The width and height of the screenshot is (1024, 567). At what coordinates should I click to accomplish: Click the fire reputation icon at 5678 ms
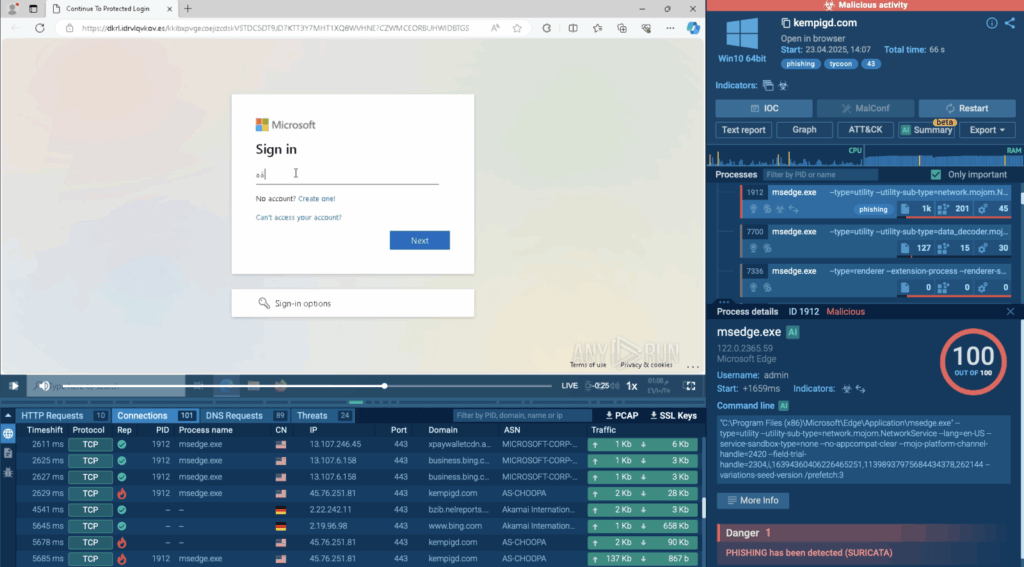point(121,542)
